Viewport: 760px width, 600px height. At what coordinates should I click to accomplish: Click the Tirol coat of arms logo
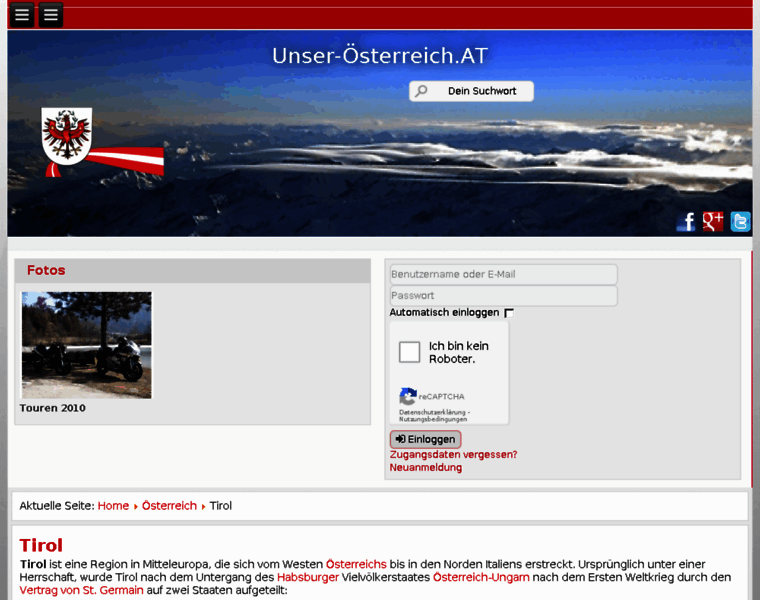point(67,136)
